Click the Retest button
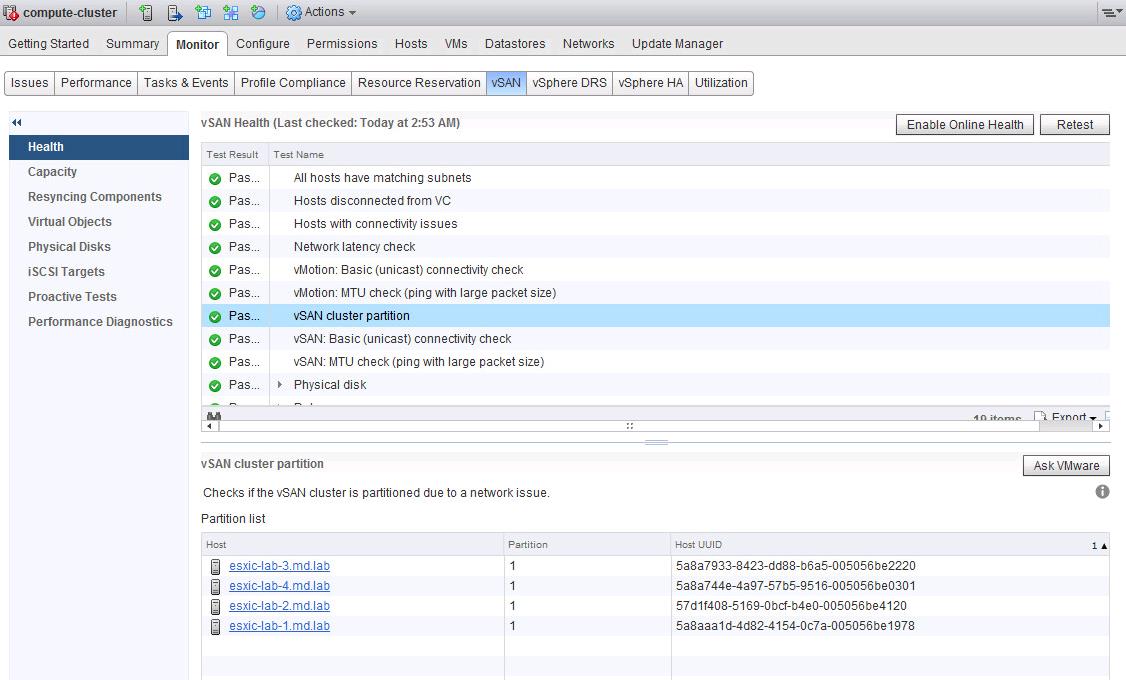This screenshot has height=680, width=1126. (1074, 124)
